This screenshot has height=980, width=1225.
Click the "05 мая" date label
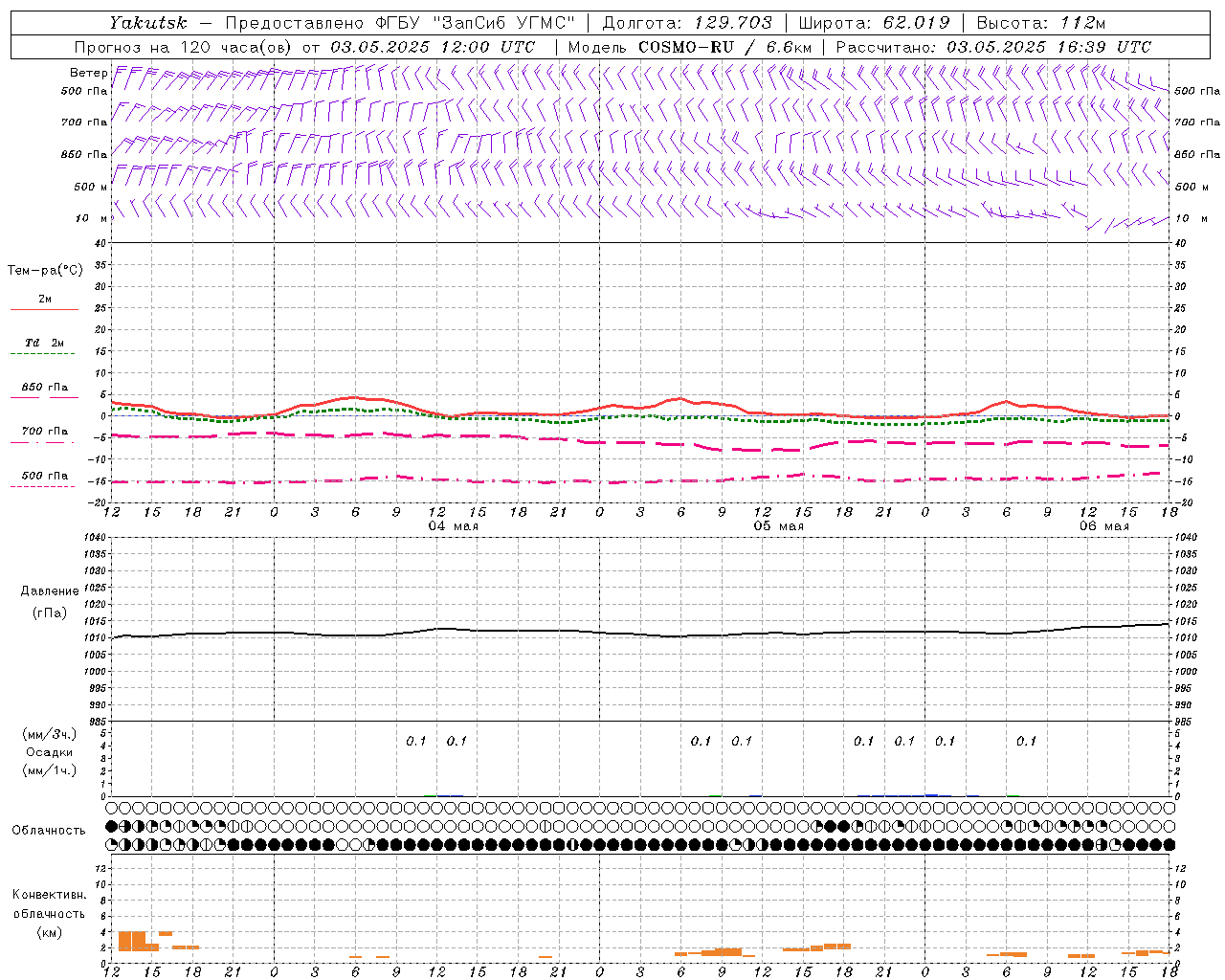point(779,525)
